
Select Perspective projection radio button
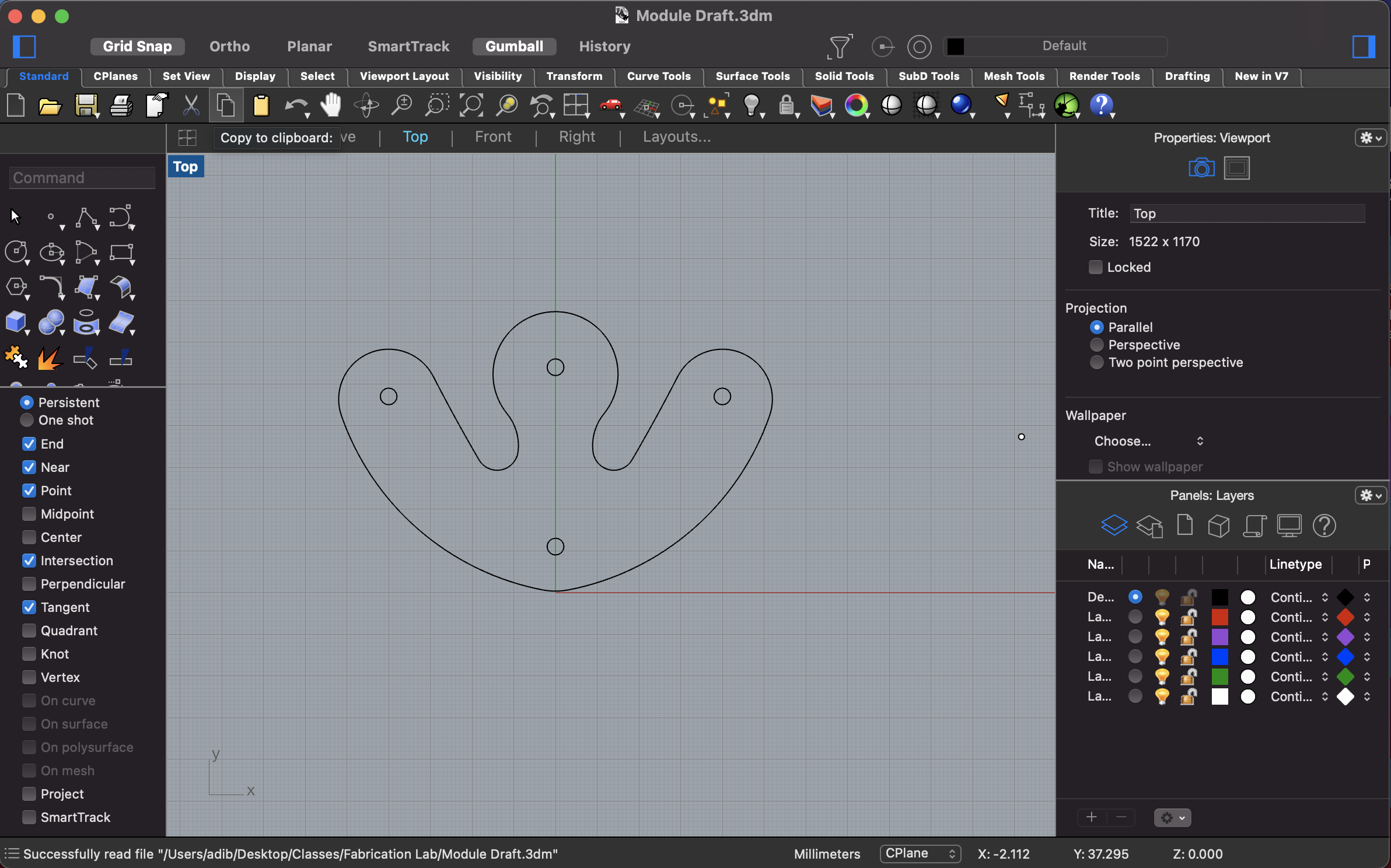point(1096,344)
